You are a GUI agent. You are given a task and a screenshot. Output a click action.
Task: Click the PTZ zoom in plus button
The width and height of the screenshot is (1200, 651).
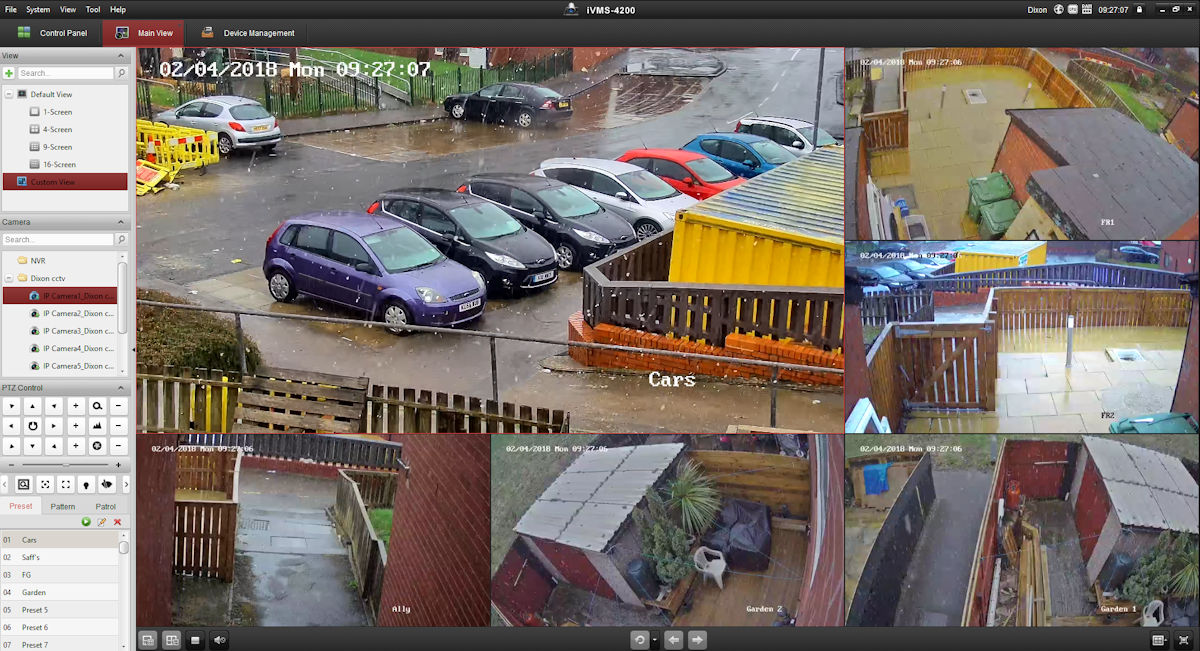coord(76,407)
